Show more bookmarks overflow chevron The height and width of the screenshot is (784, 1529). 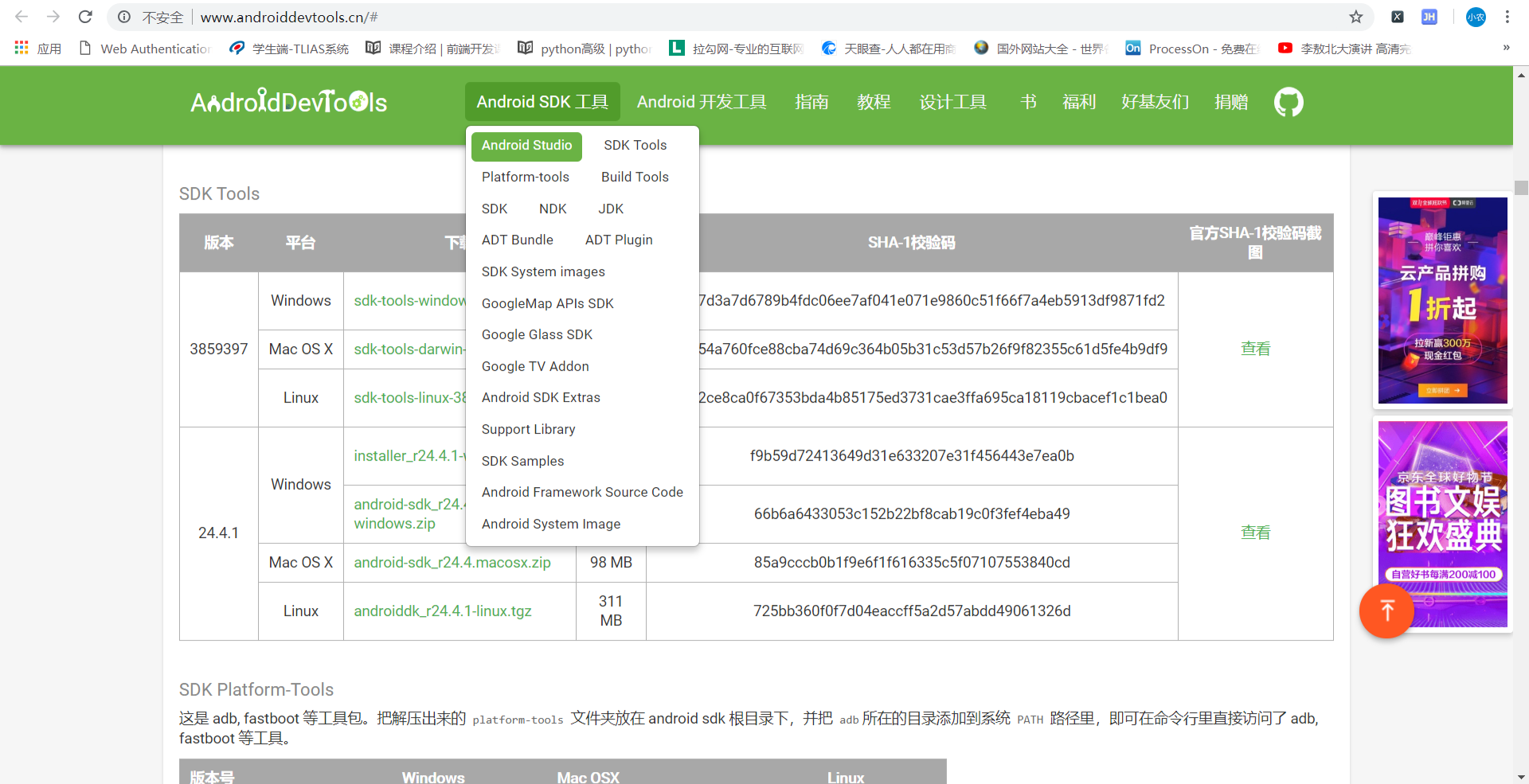point(1507,48)
